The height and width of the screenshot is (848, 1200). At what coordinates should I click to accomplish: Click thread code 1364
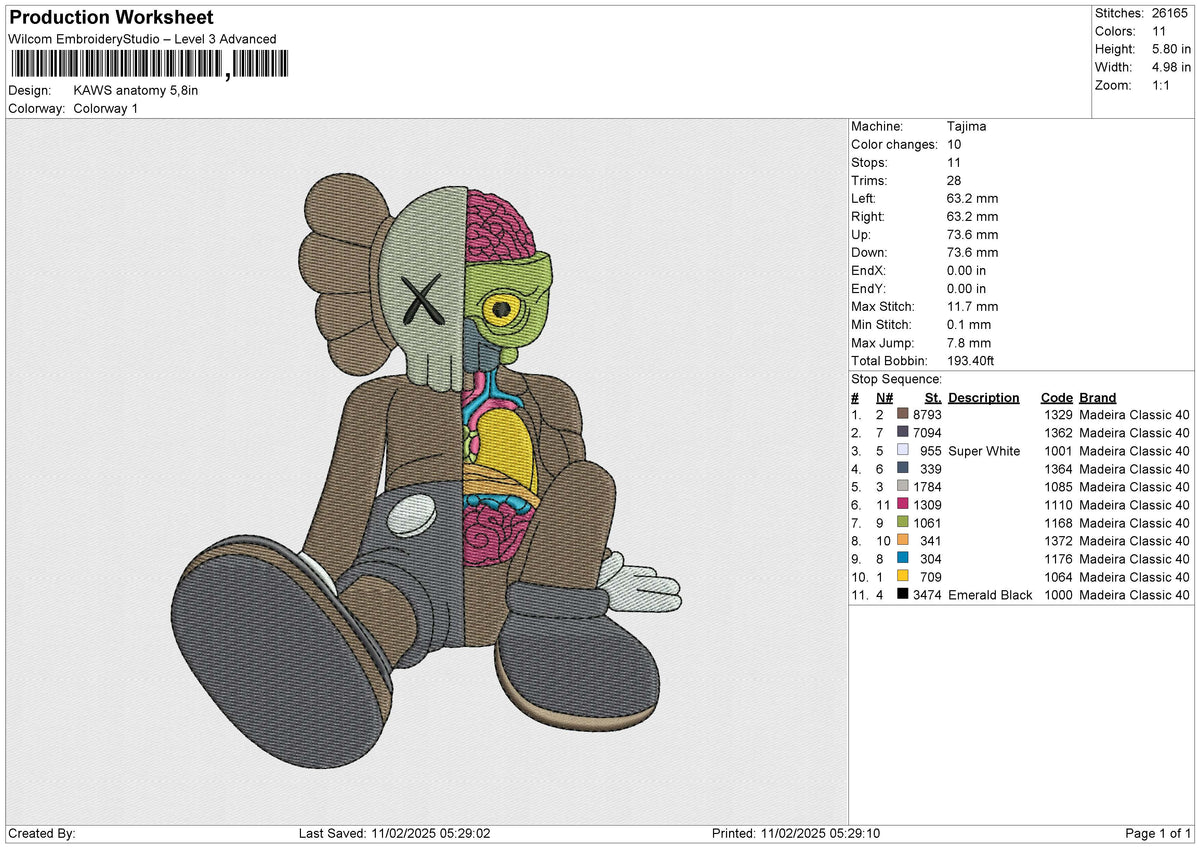(x=1058, y=468)
